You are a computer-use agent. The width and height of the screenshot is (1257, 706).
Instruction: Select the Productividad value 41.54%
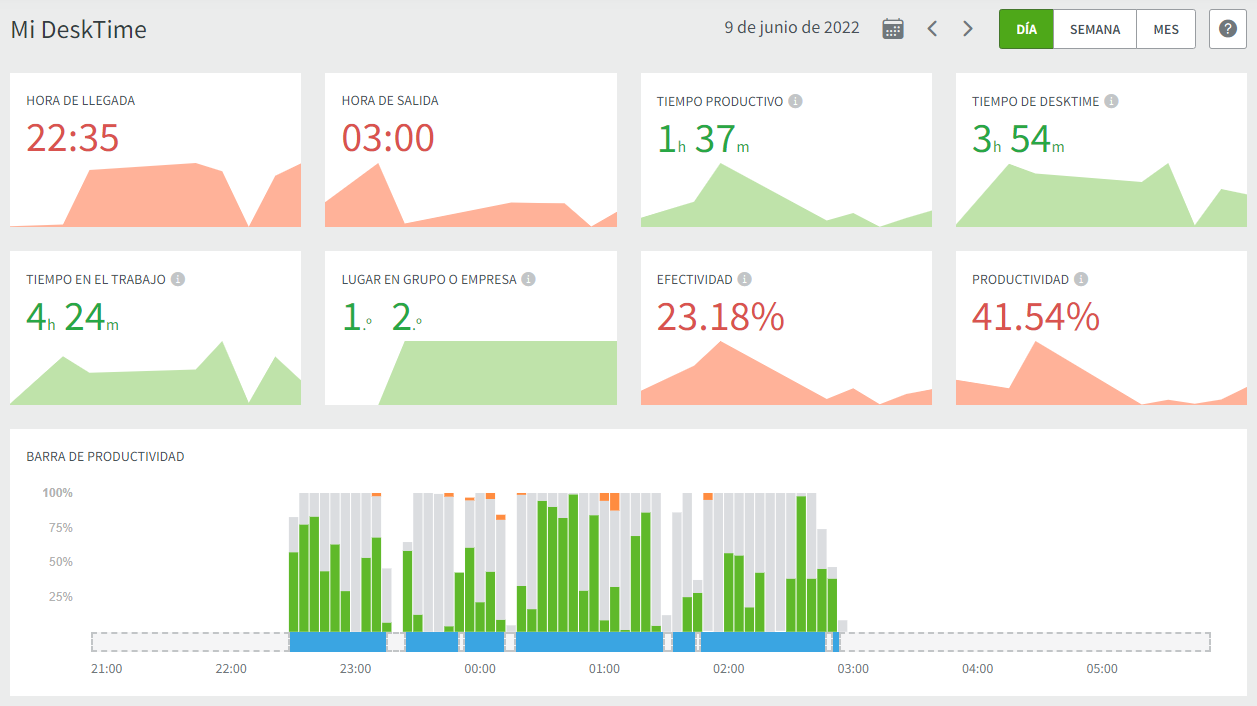point(1036,317)
